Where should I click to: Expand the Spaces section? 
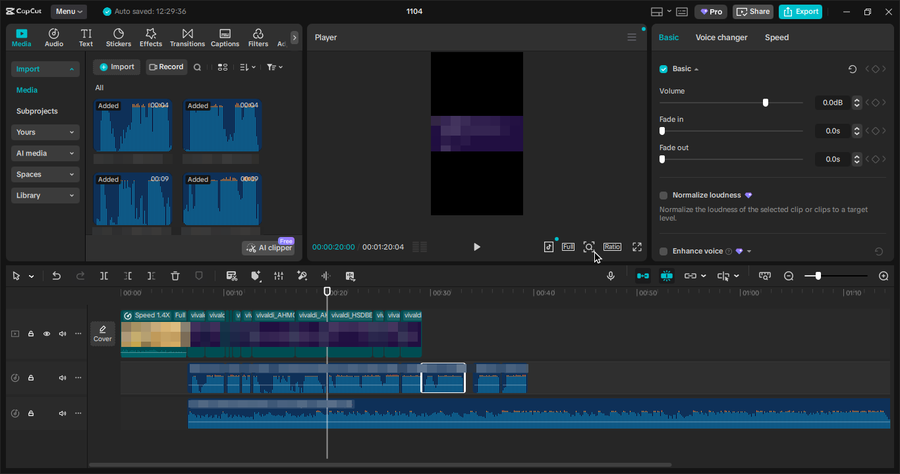pyautogui.click(x=45, y=174)
